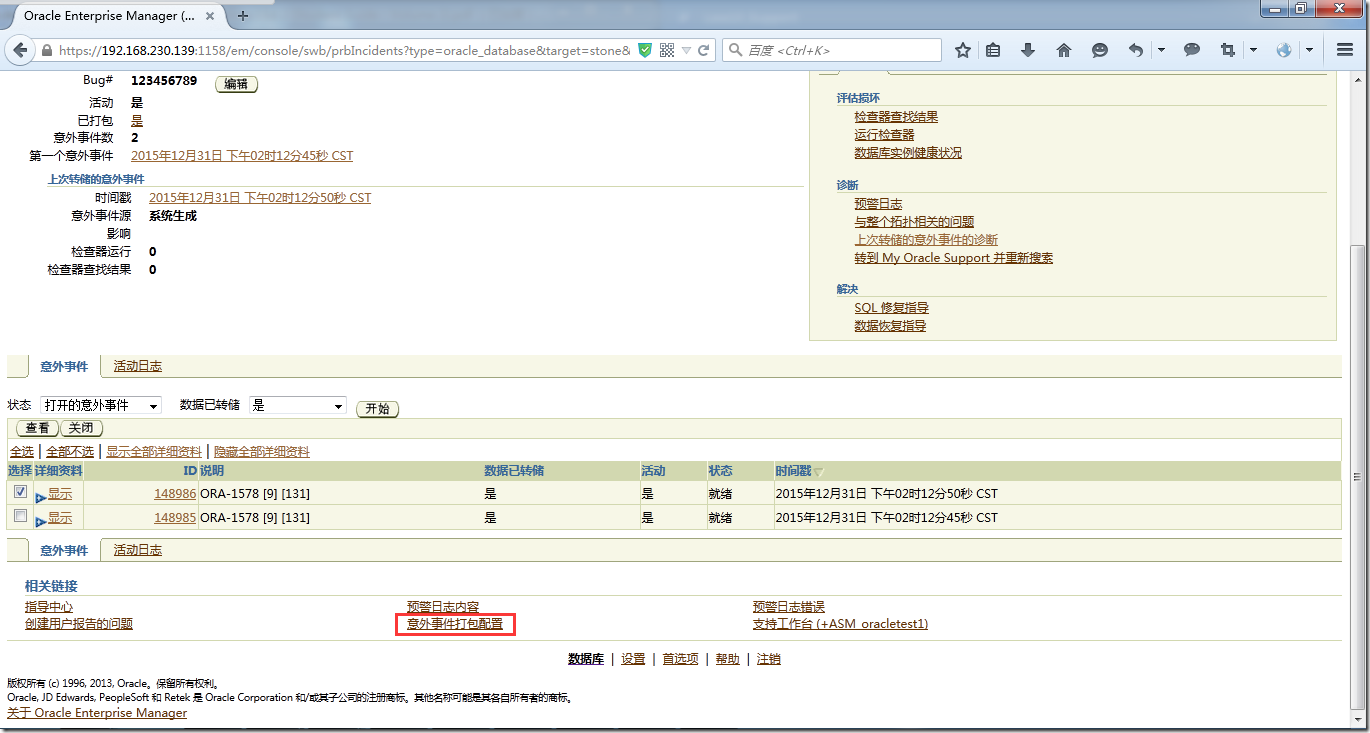1370x733 pixels.
Task: Sort by the 时间戳 column header
Action: click(793, 470)
